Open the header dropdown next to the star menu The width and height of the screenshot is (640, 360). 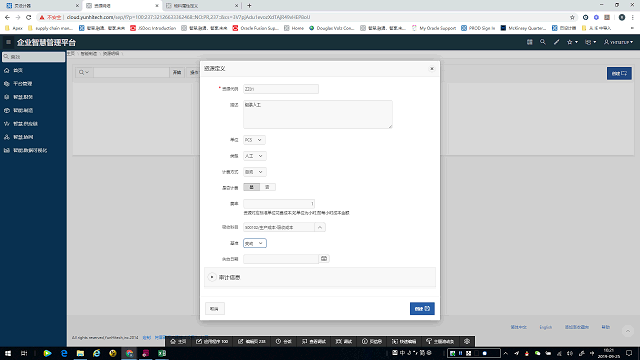click(x=590, y=42)
